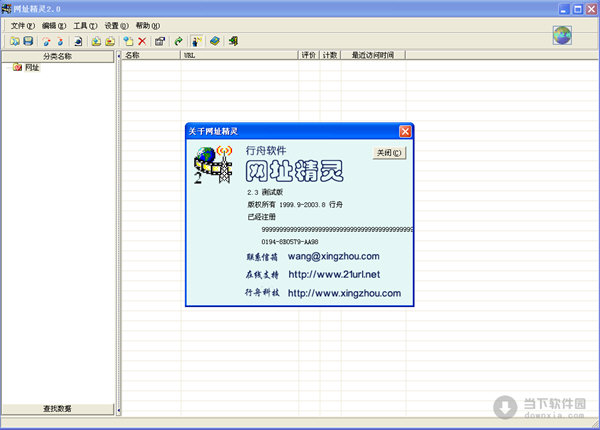Sort by the 最近访问时间 column header

pos(373,55)
